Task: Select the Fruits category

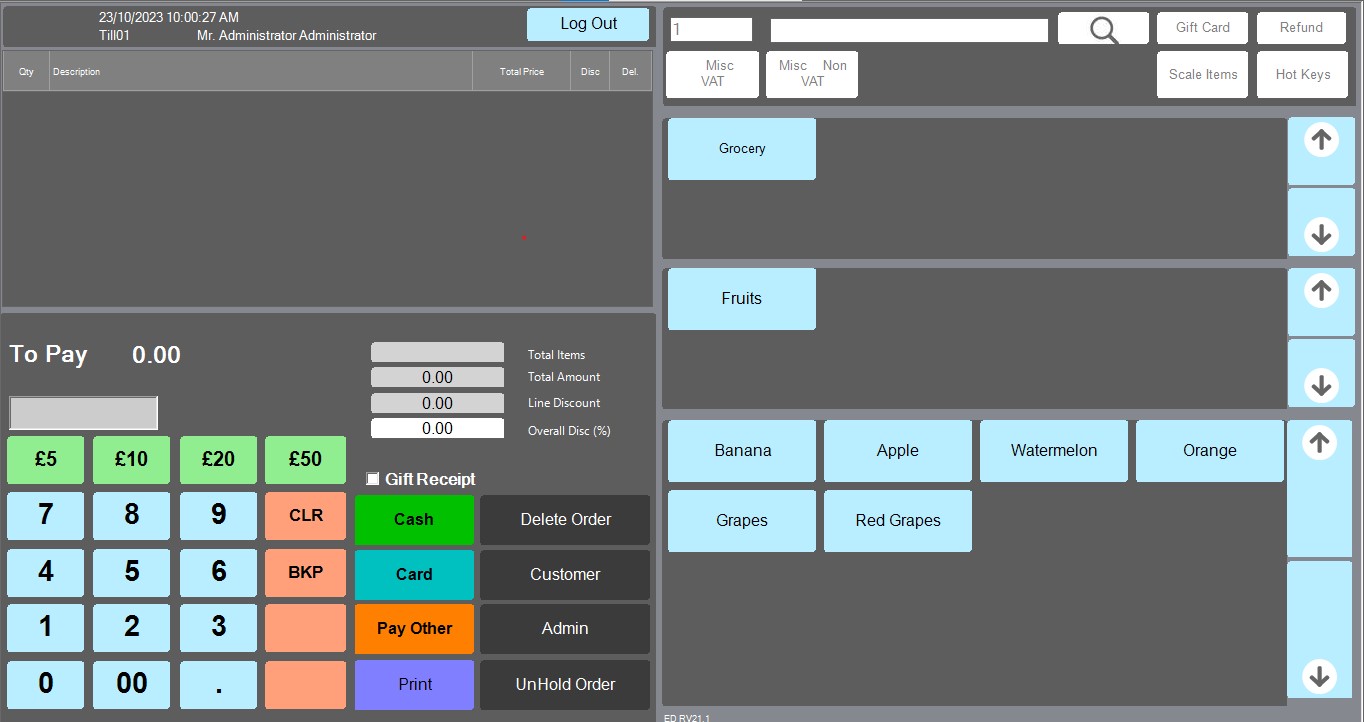Action: (741, 298)
